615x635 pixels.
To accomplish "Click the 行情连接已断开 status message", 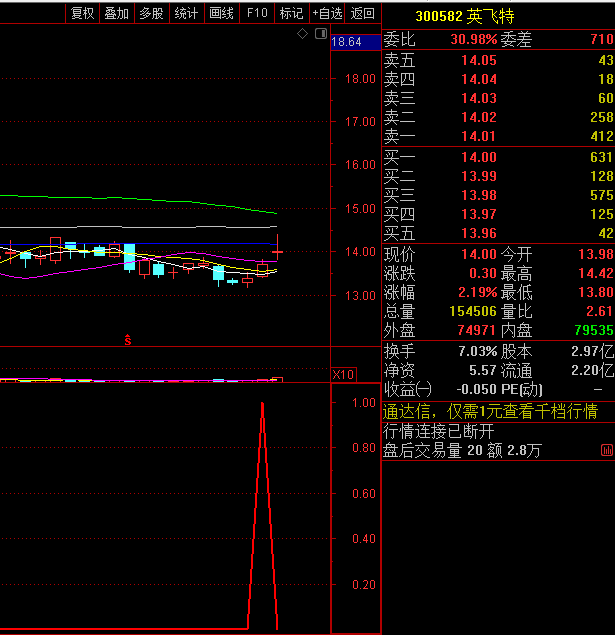I will [438, 431].
